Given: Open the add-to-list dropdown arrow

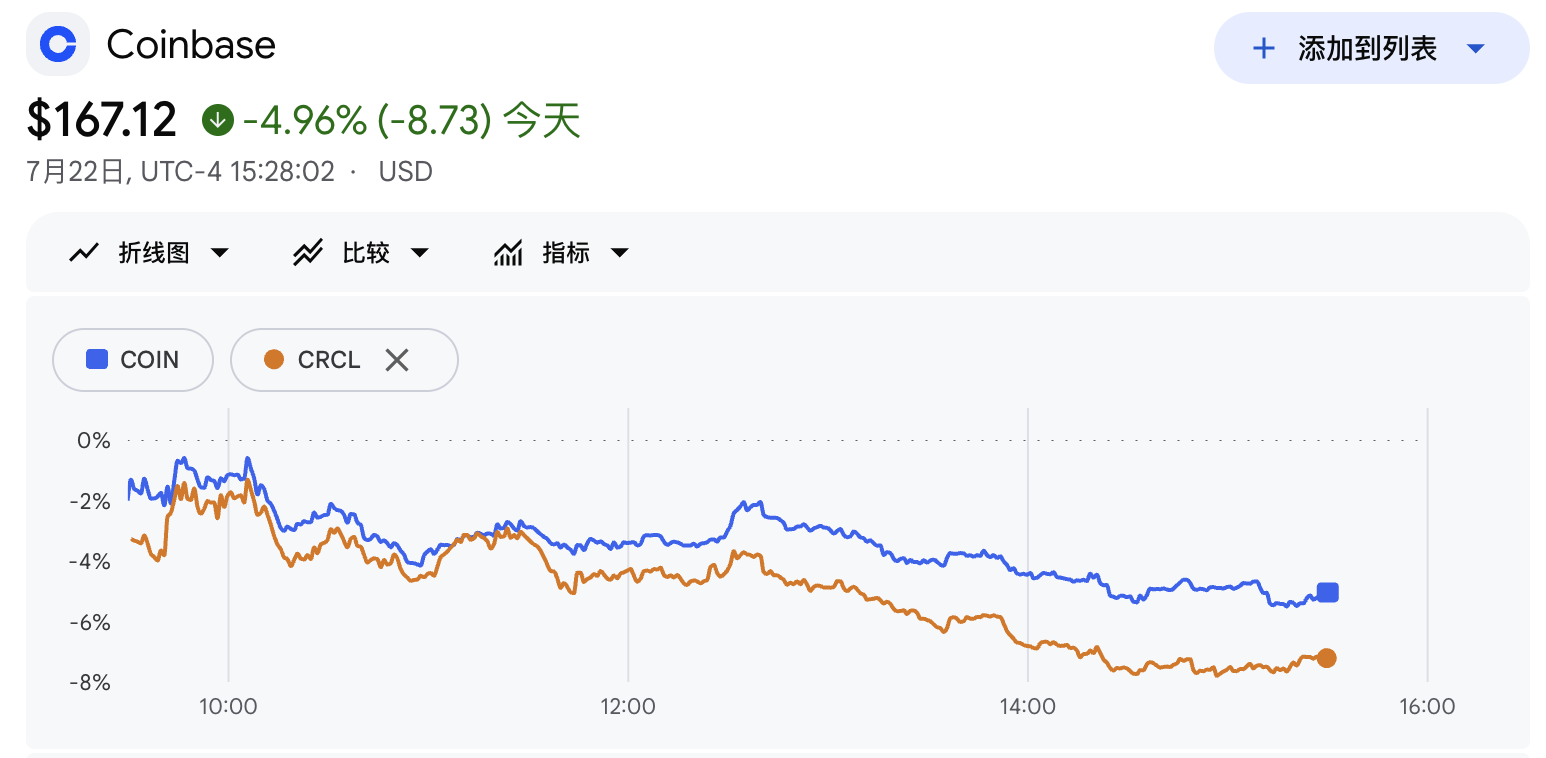Looking at the screenshot, I should click(x=1475, y=48).
